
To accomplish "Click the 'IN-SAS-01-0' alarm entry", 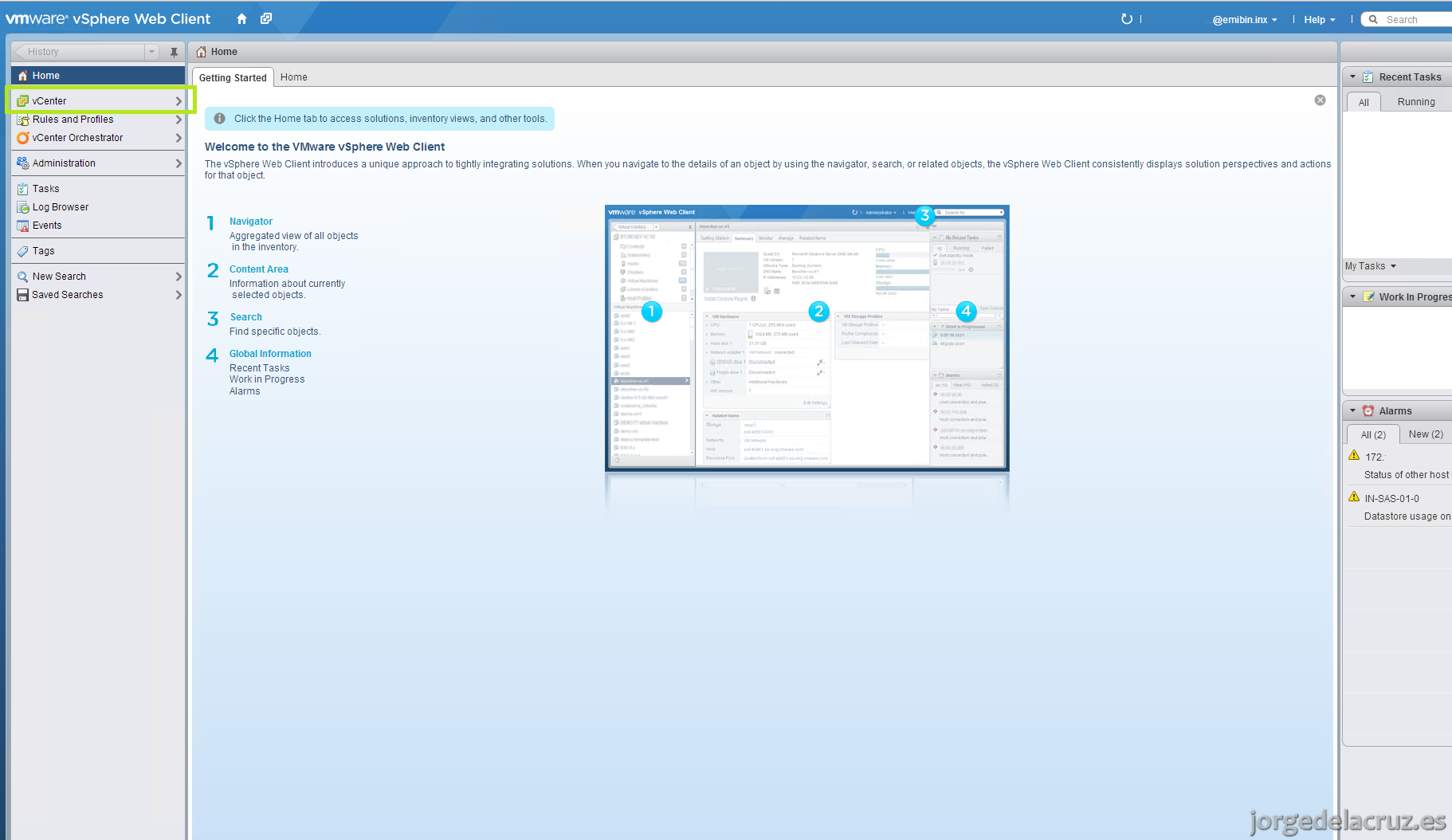I will [x=1391, y=499].
